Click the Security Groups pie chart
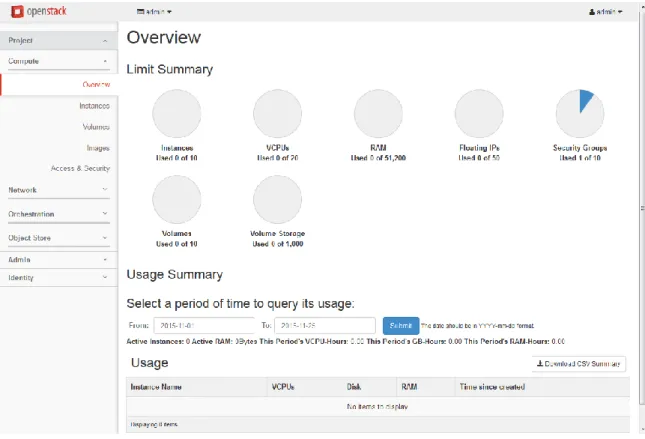This screenshot has width=645, height=439. tap(580, 114)
